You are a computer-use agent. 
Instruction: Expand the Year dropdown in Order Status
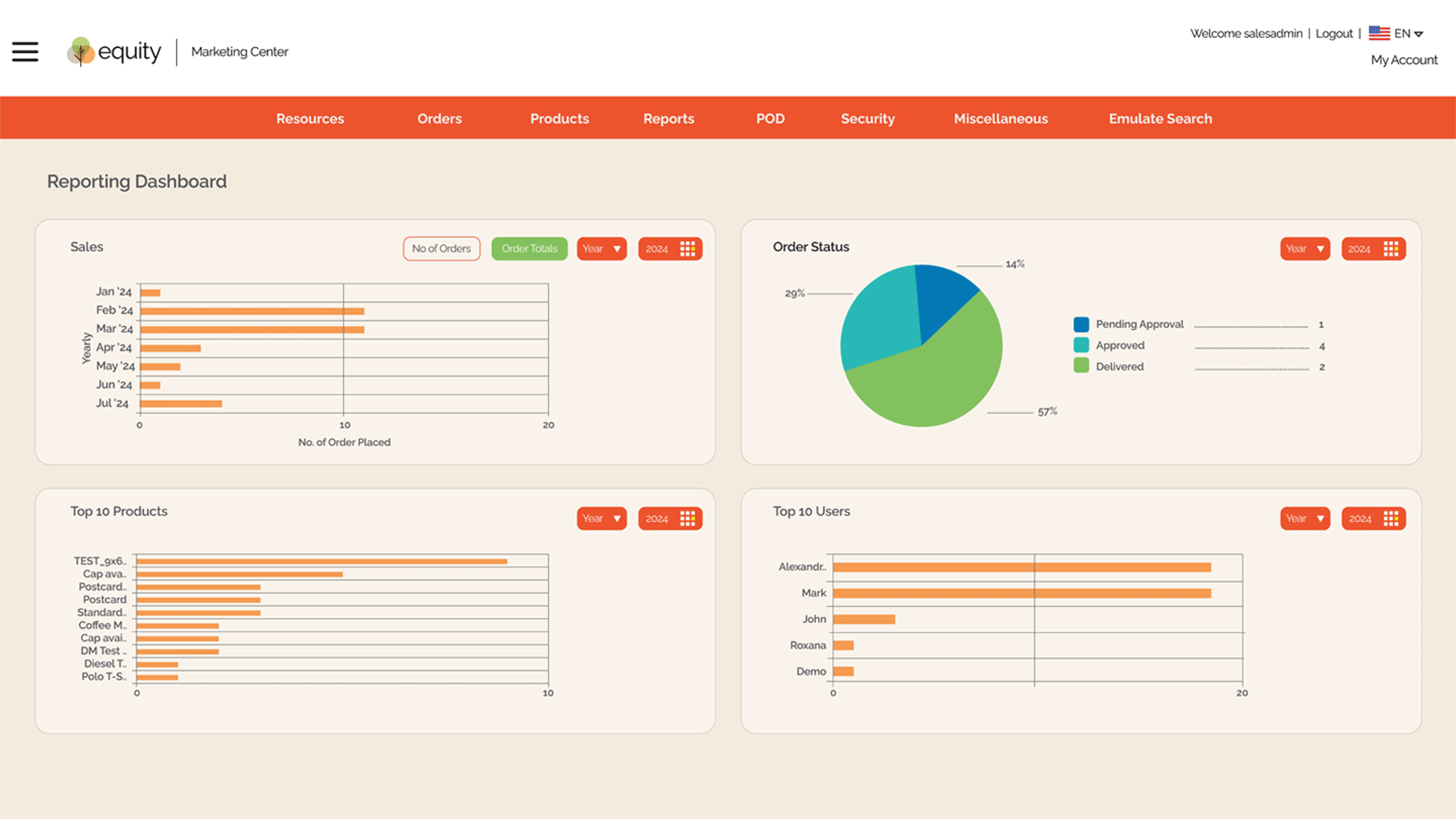(x=1305, y=249)
